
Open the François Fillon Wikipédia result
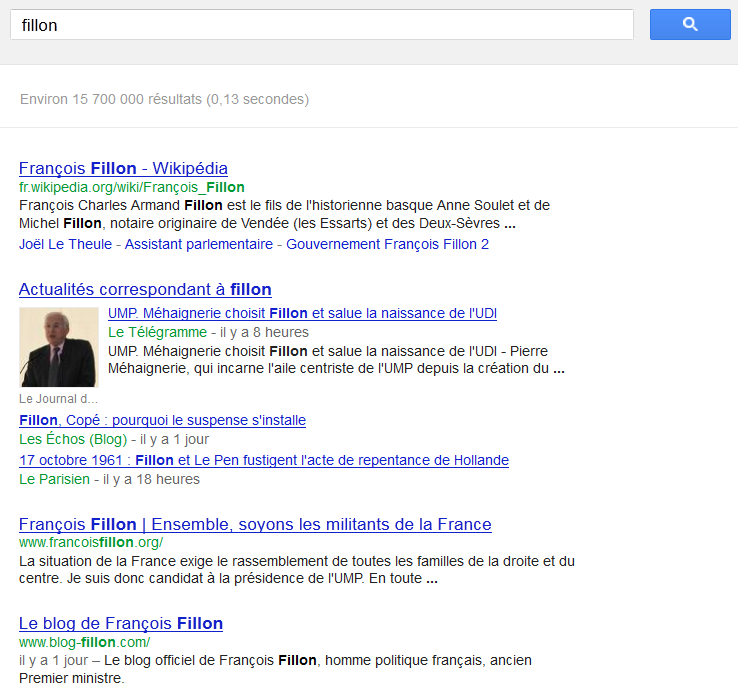pyautogui.click(x=123, y=168)
